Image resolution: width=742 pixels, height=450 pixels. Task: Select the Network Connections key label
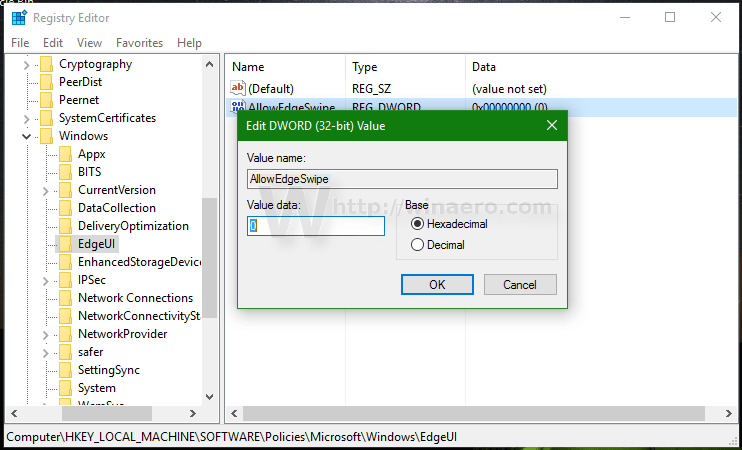[x=135, y=298]
